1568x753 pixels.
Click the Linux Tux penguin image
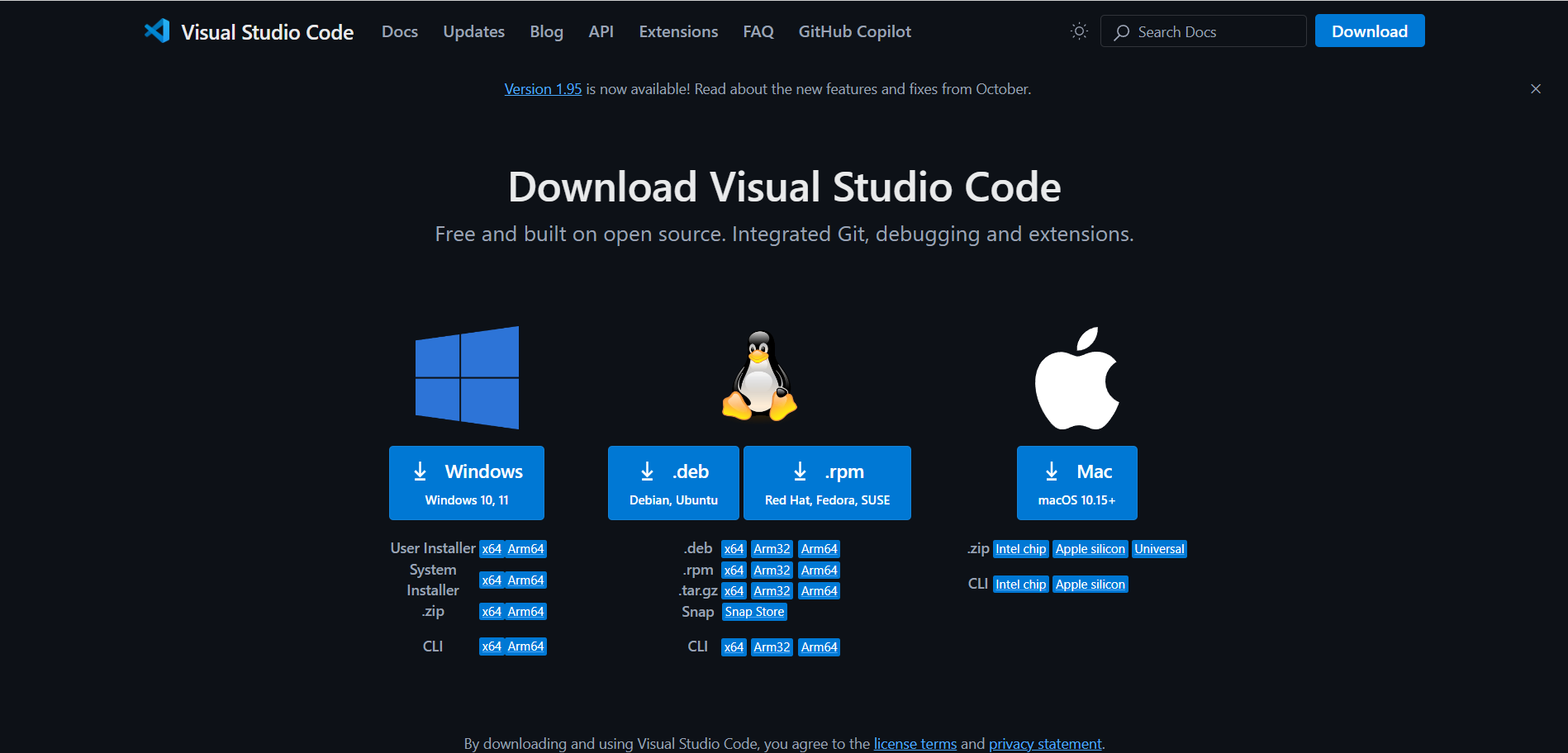[759, 376]
